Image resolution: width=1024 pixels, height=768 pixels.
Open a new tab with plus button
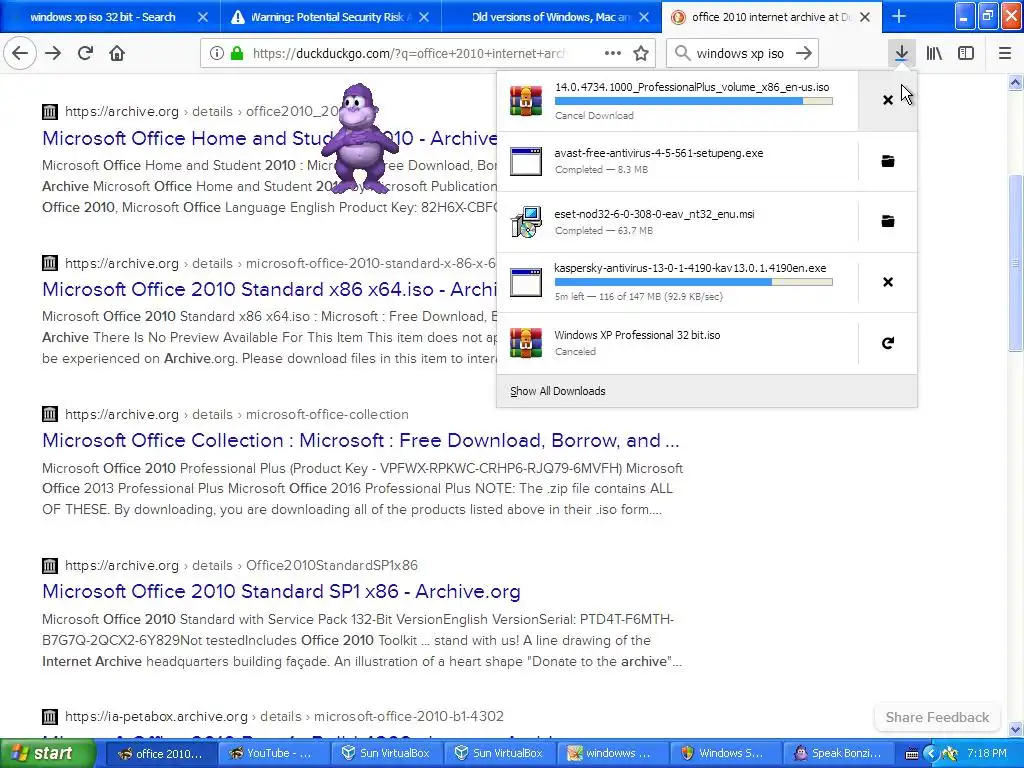point(899,16)
